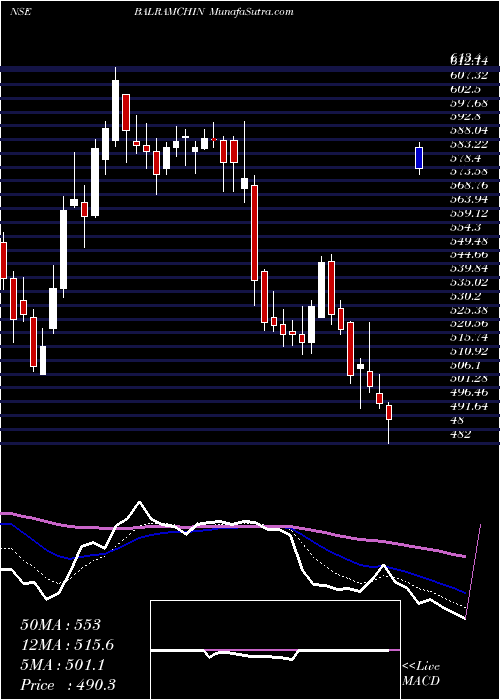Click the 559.12 price axis label
Image resolution: width=500 pixels, height=700 pixels.
click(x=469, y=213)
